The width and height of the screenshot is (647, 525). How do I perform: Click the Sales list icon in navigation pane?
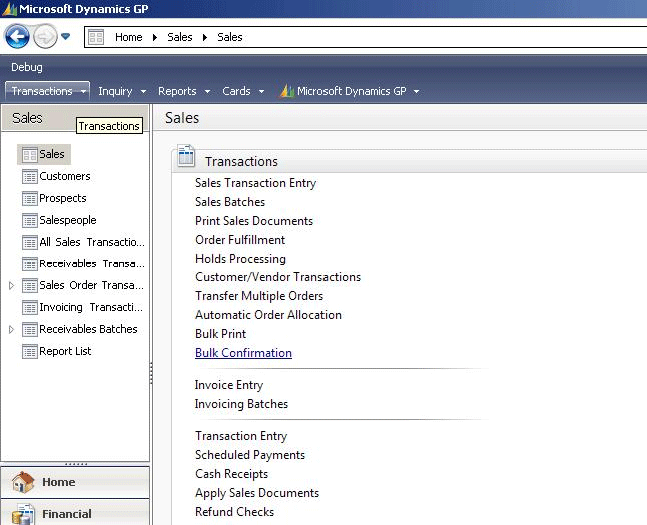click(29, 155)
